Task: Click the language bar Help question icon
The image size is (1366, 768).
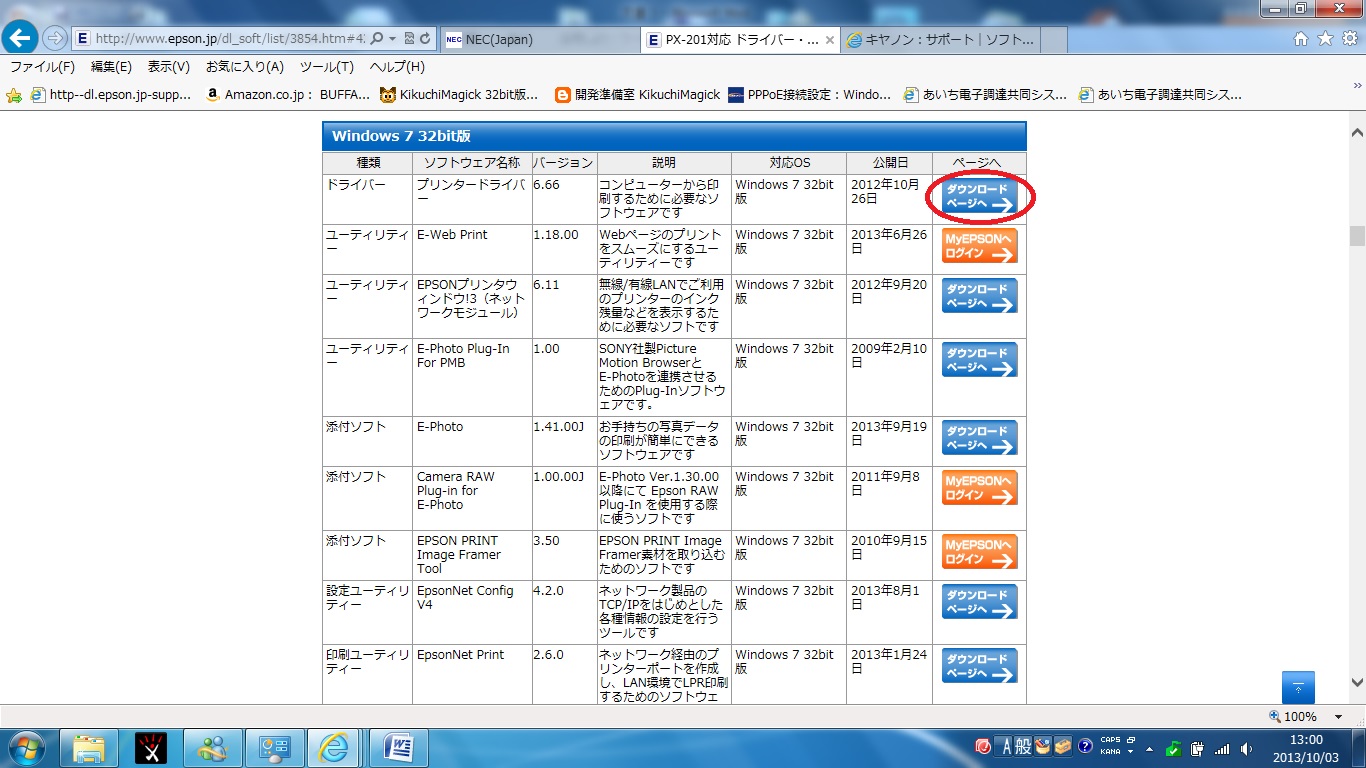Action: point(1083,747)
